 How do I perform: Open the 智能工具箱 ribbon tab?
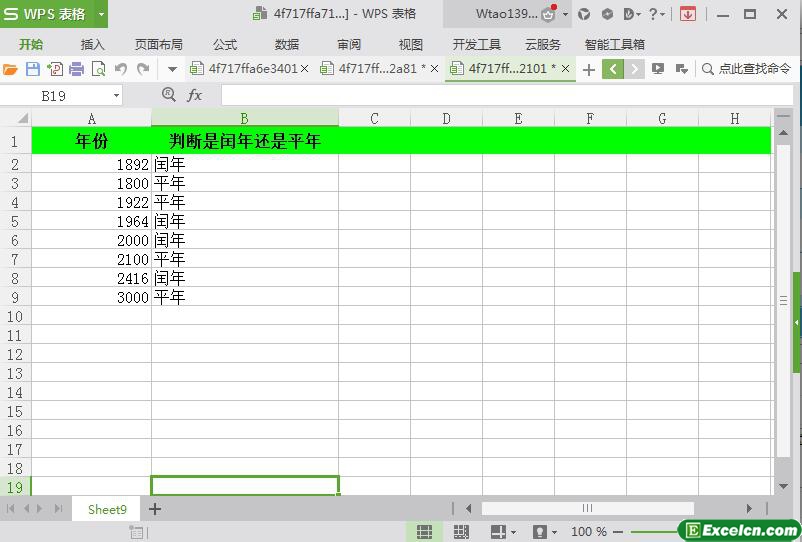pos(614,44)
